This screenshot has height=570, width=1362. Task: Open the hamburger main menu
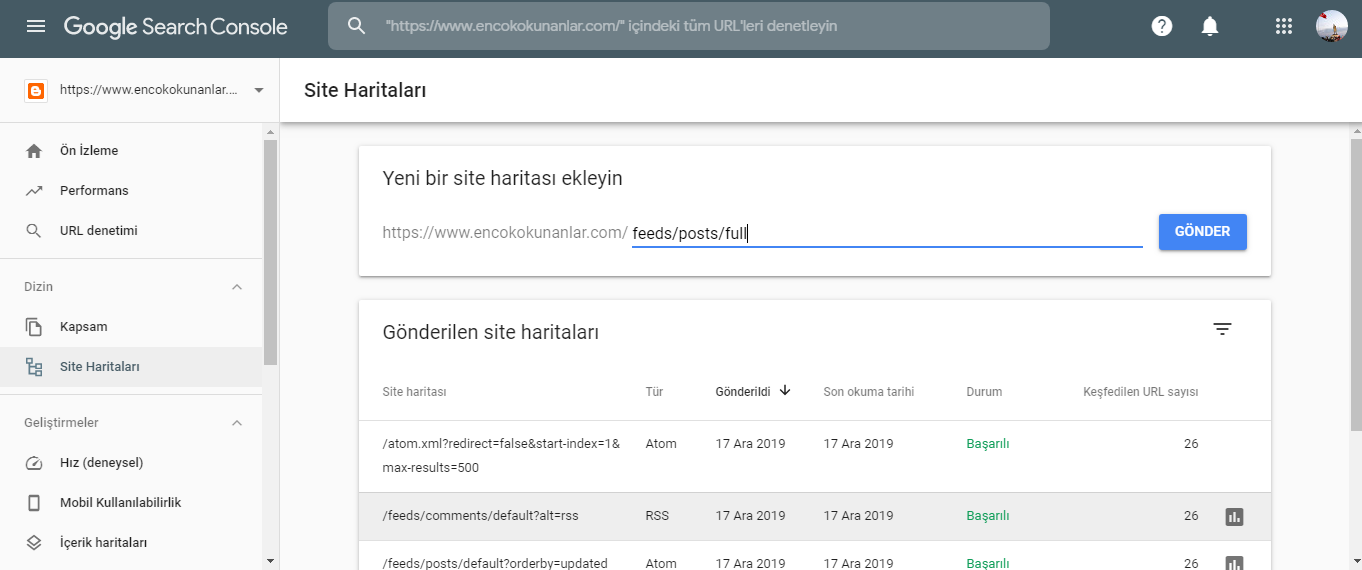tap(36, 26)
